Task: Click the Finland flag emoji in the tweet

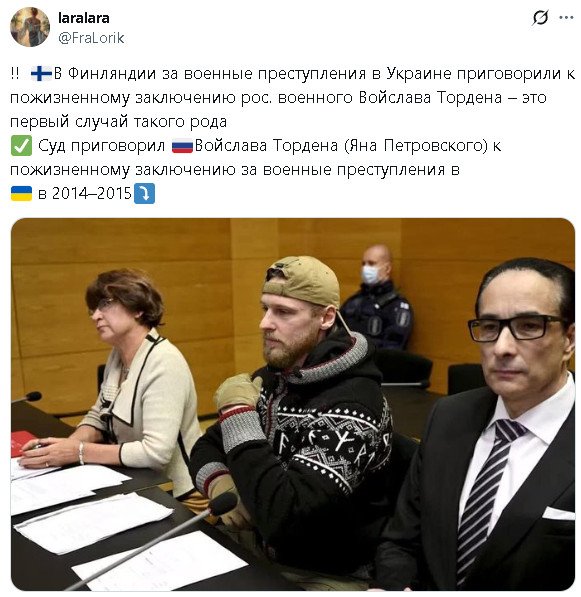Action: coord(41,73)
